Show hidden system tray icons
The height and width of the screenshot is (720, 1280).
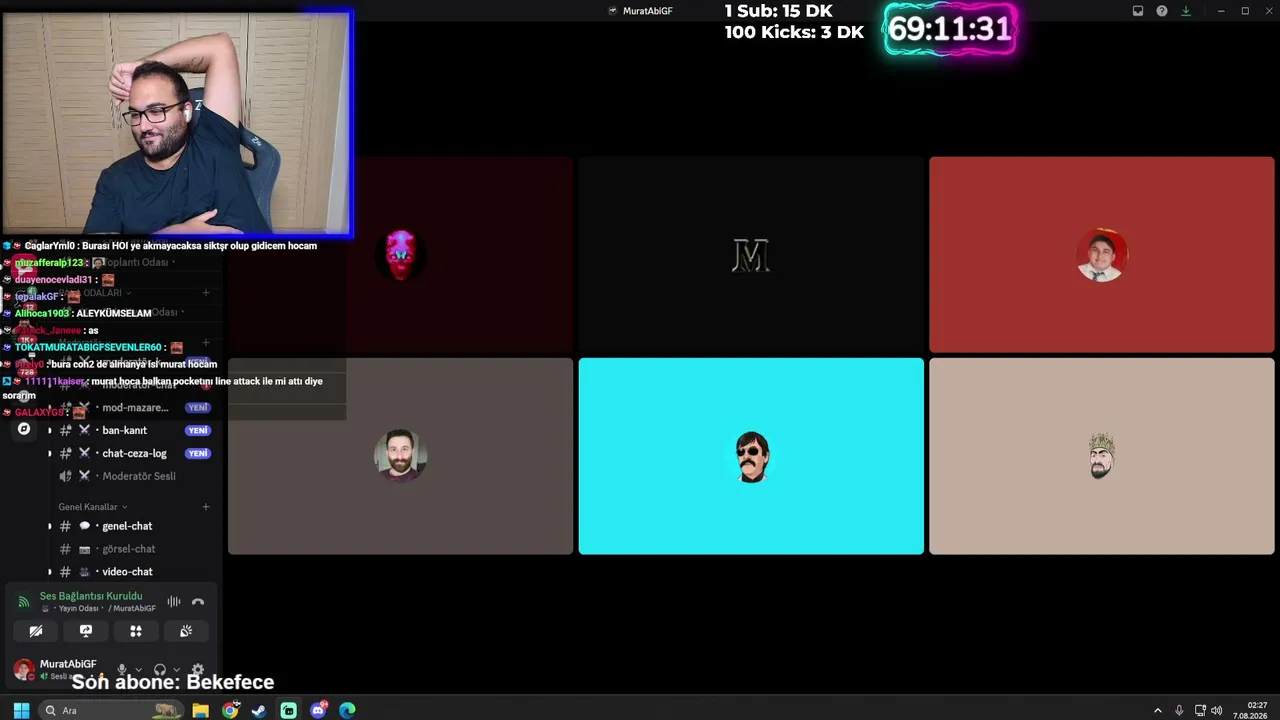tap(1158, 711)
